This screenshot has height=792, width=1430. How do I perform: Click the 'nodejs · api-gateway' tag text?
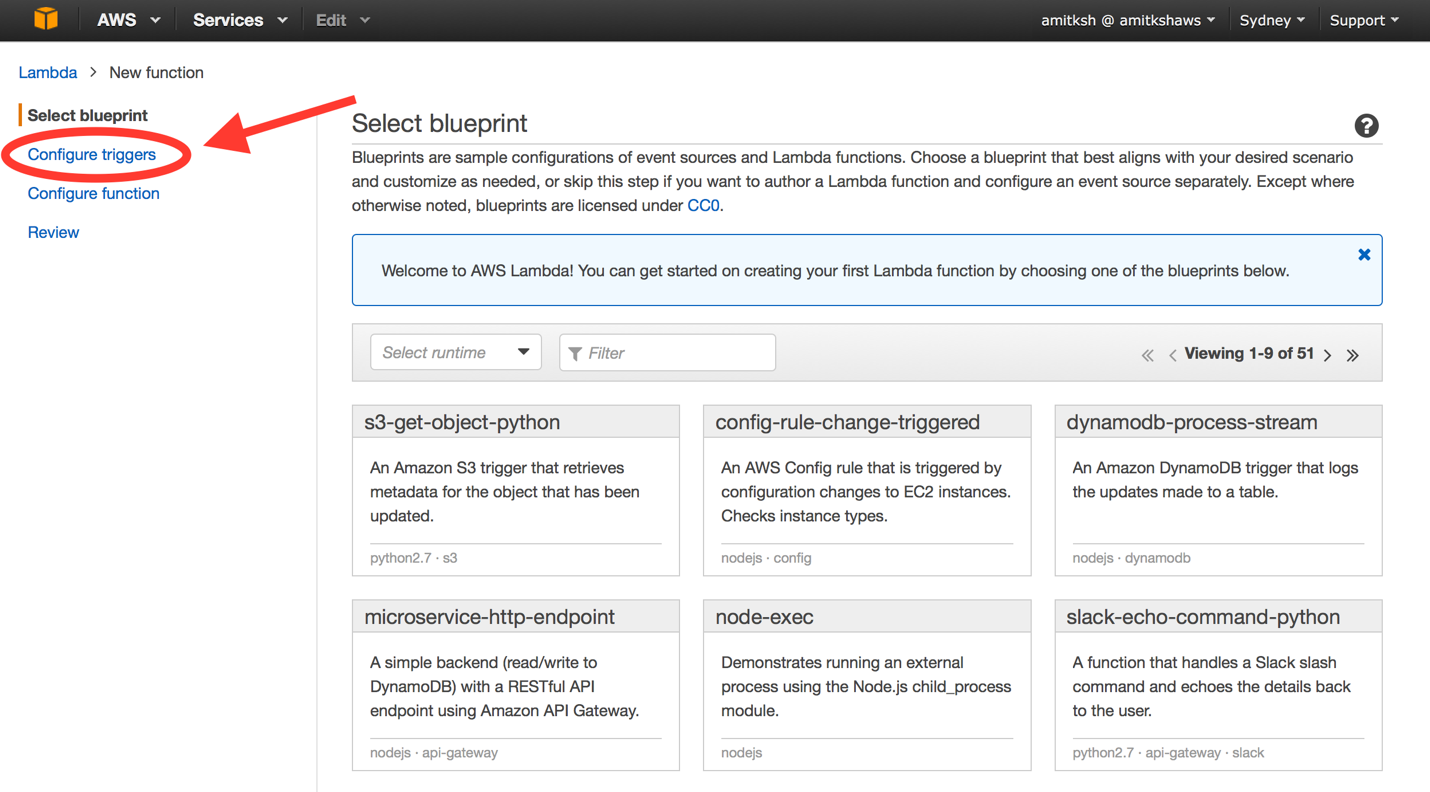[x=434, y=753]
